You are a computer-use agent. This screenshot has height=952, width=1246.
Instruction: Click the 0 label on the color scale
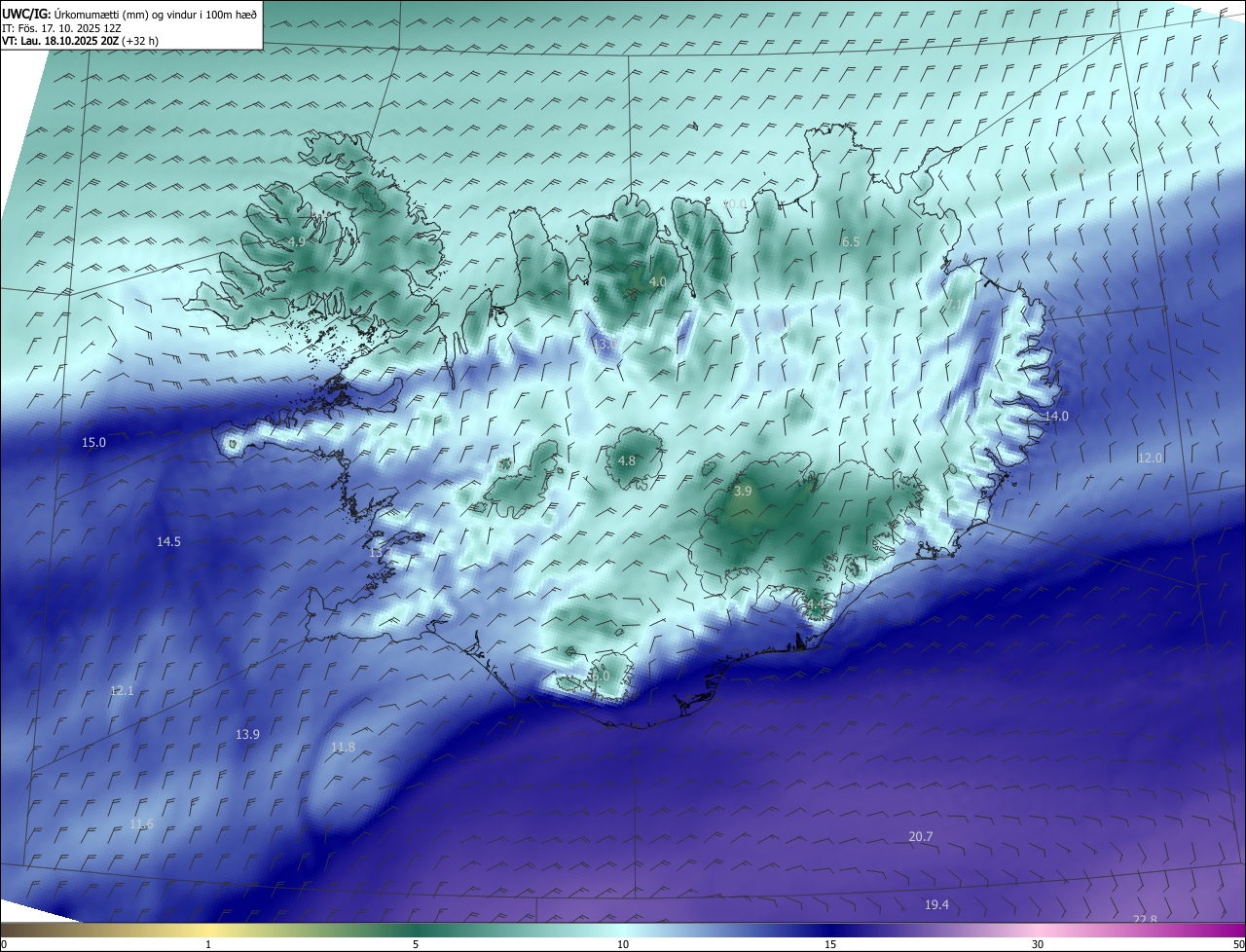point(4,944)
